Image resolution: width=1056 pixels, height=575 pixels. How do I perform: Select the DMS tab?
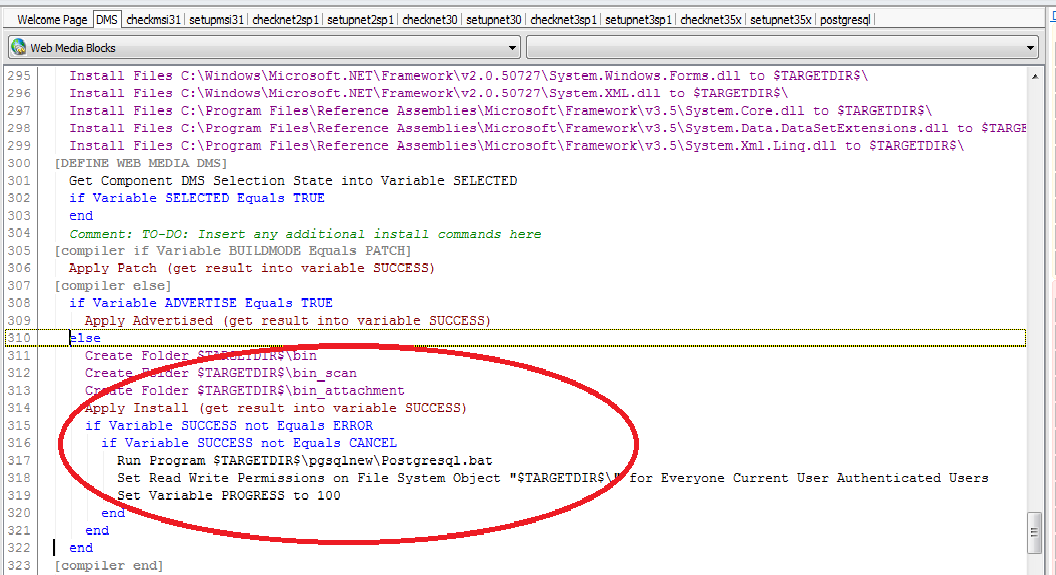106,20
